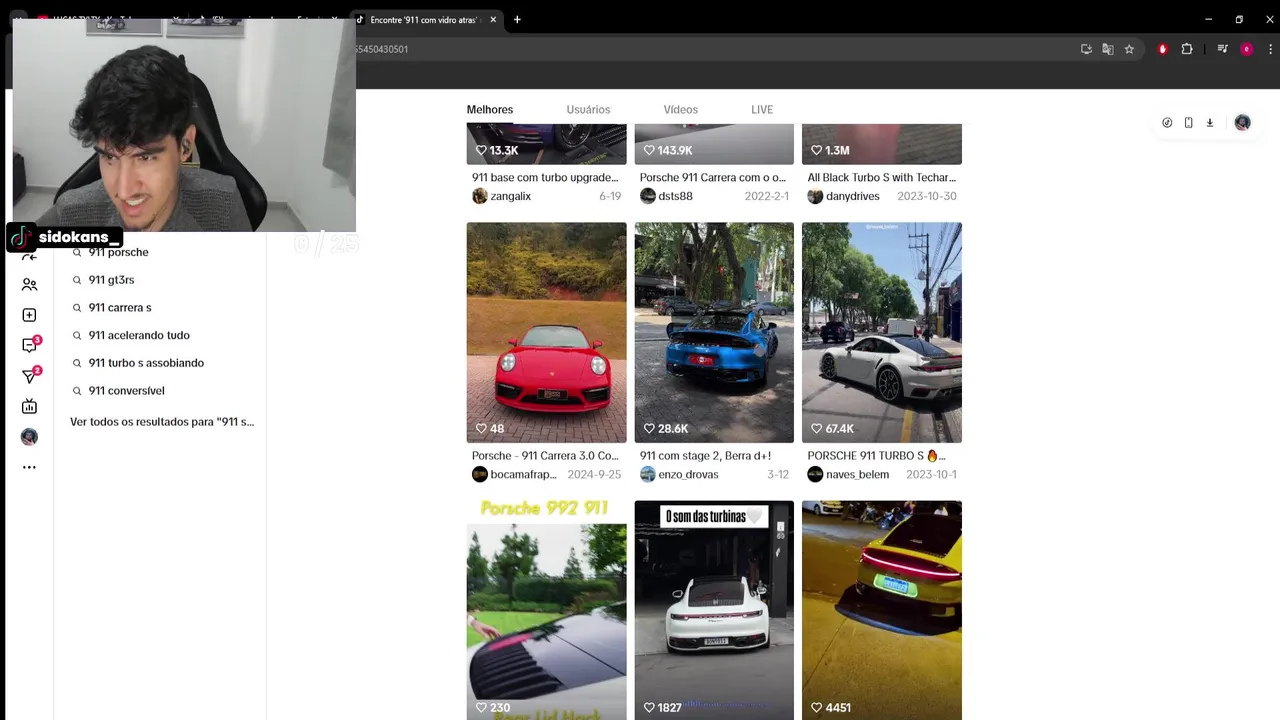Image resolution: width=1280 pixels, height=720 pixels.
Task: Switch to the Melhores tab
Action: click(x=490, y=110)
